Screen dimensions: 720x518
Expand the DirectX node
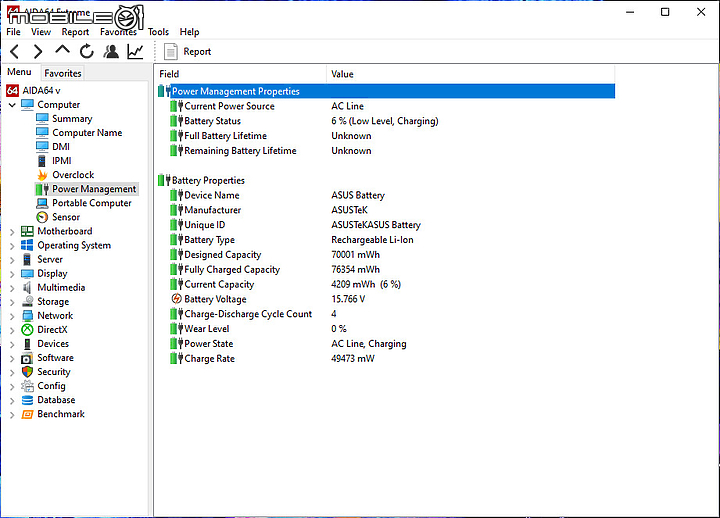[x=12, y=331]
